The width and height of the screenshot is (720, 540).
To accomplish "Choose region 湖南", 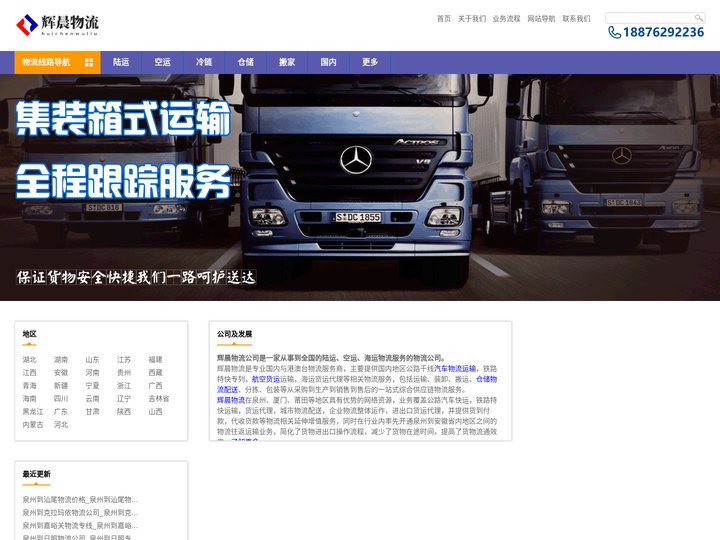I will tap(61, 360).
